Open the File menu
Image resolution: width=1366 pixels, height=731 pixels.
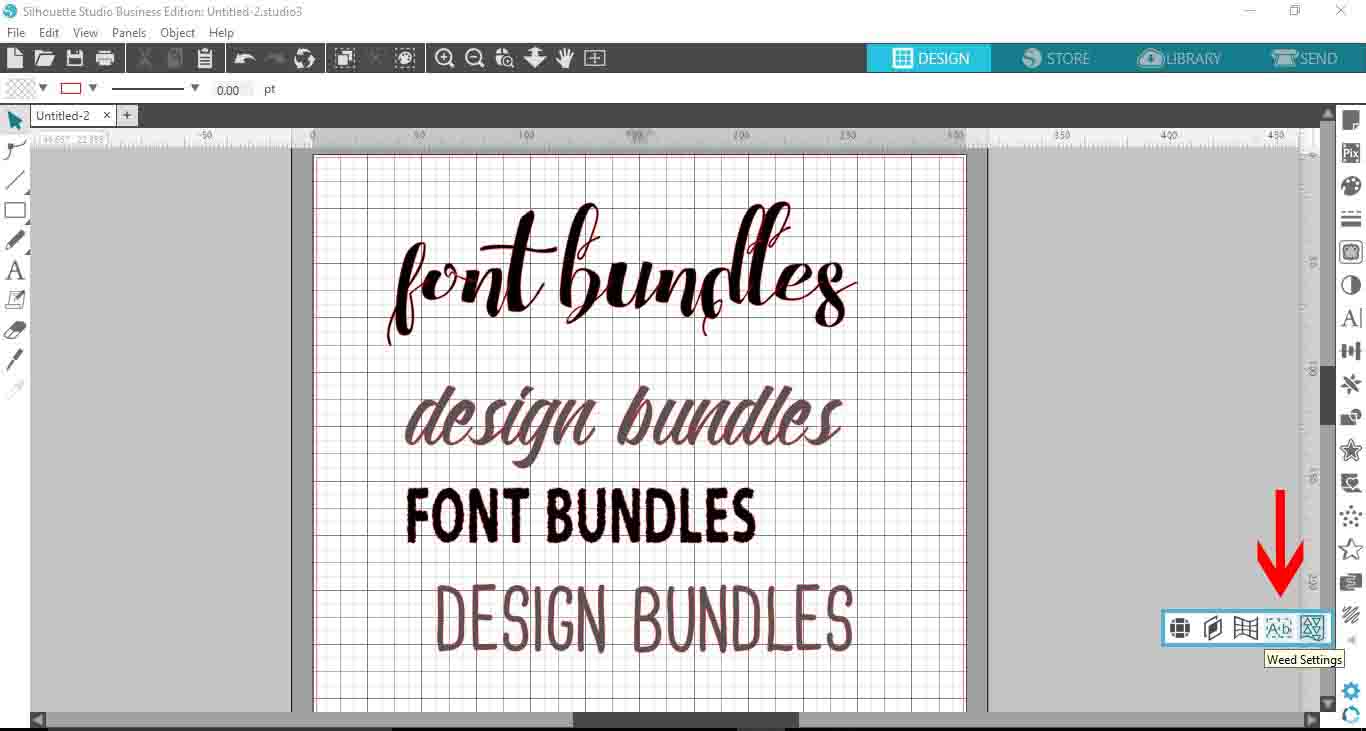pos(15,33)
